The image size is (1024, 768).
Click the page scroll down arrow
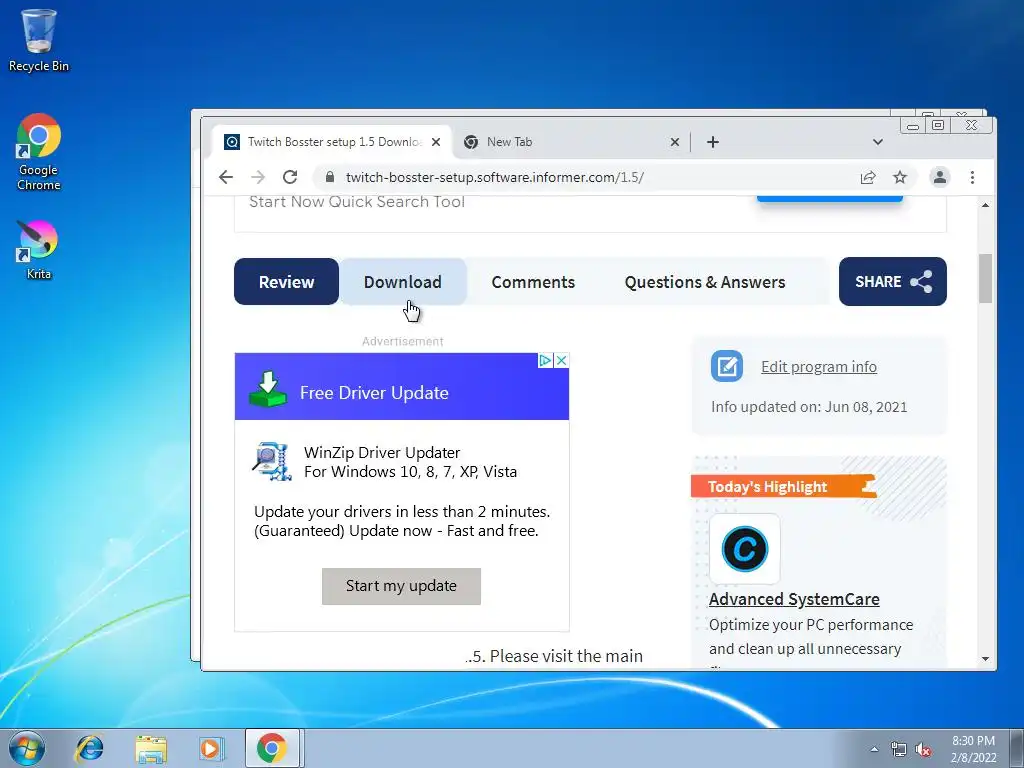[x=985, y=659]
